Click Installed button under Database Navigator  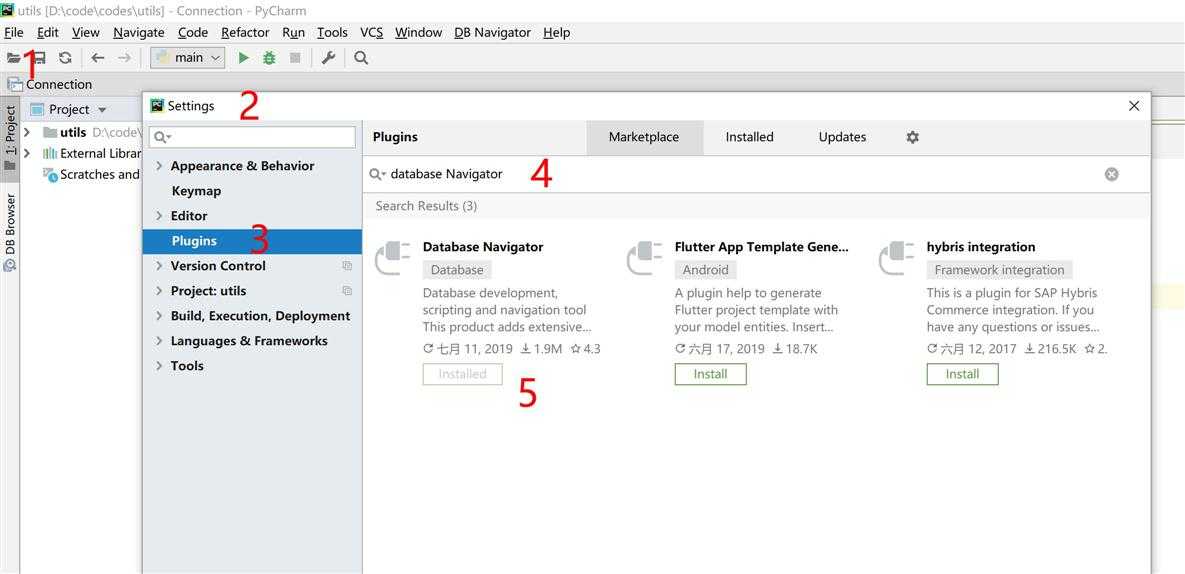pyautogui.click(x=463, y=374)
